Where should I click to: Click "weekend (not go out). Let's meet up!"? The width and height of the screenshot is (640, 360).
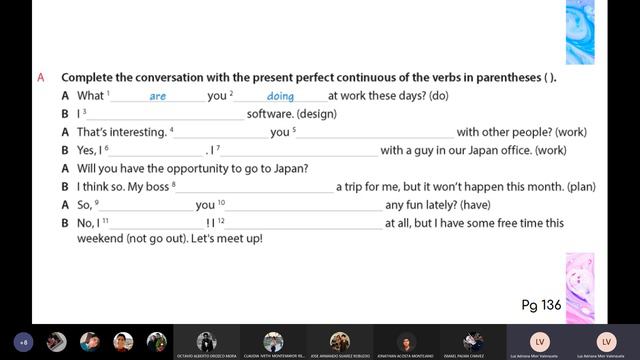(170, 238)
